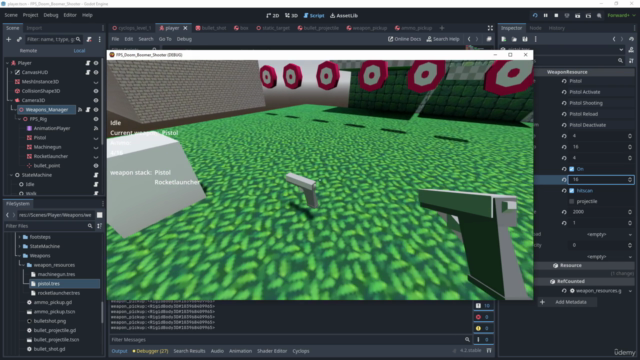Toggle visibility of FPS_Rig node
The height and width of the screenshot is (360, 640).
pyautogui.click(x=96, y=119)
